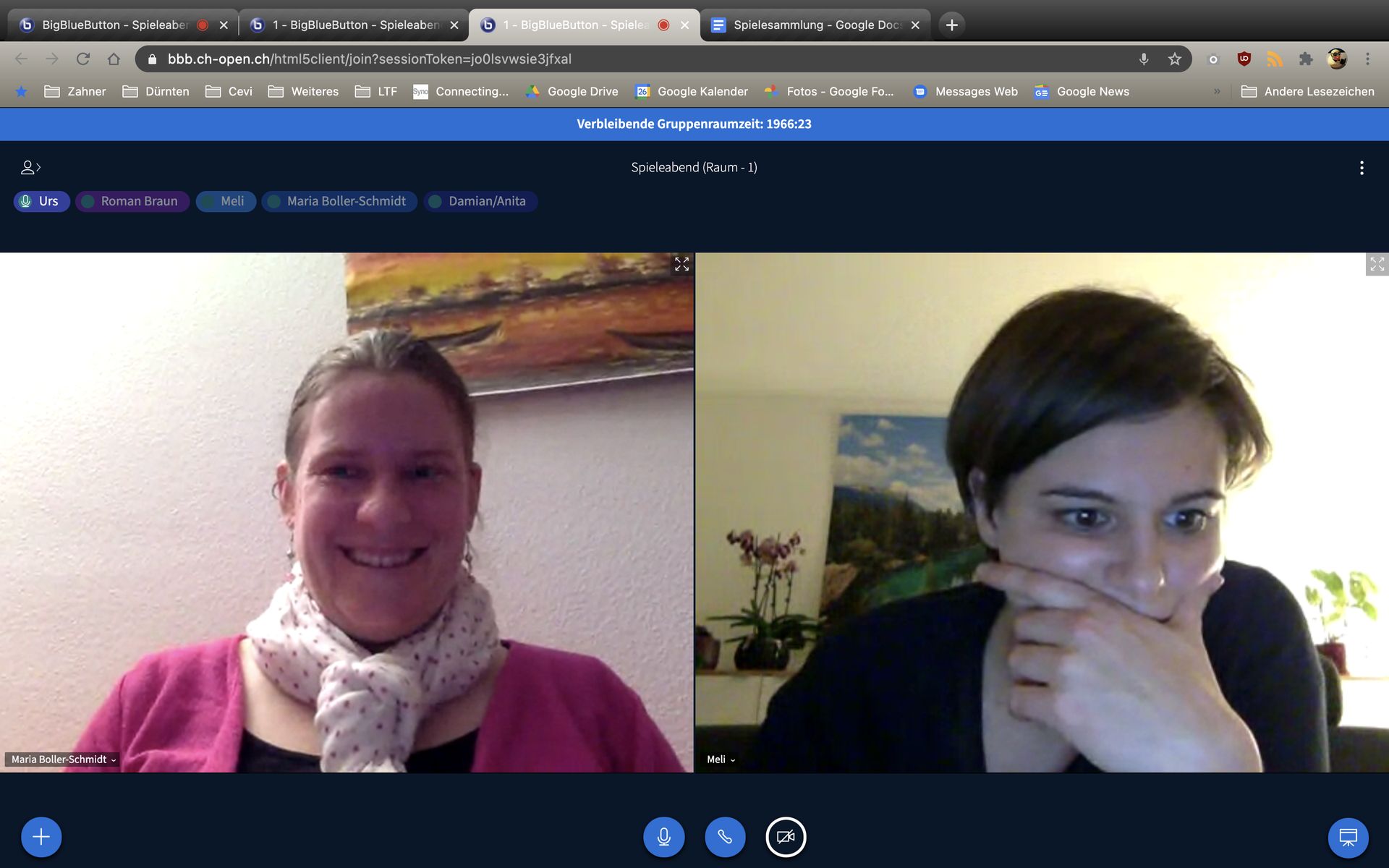Viewport: 1389px width, 868px height.
Task: Bookmark this page with the star icon
Action: [1174, 59]
